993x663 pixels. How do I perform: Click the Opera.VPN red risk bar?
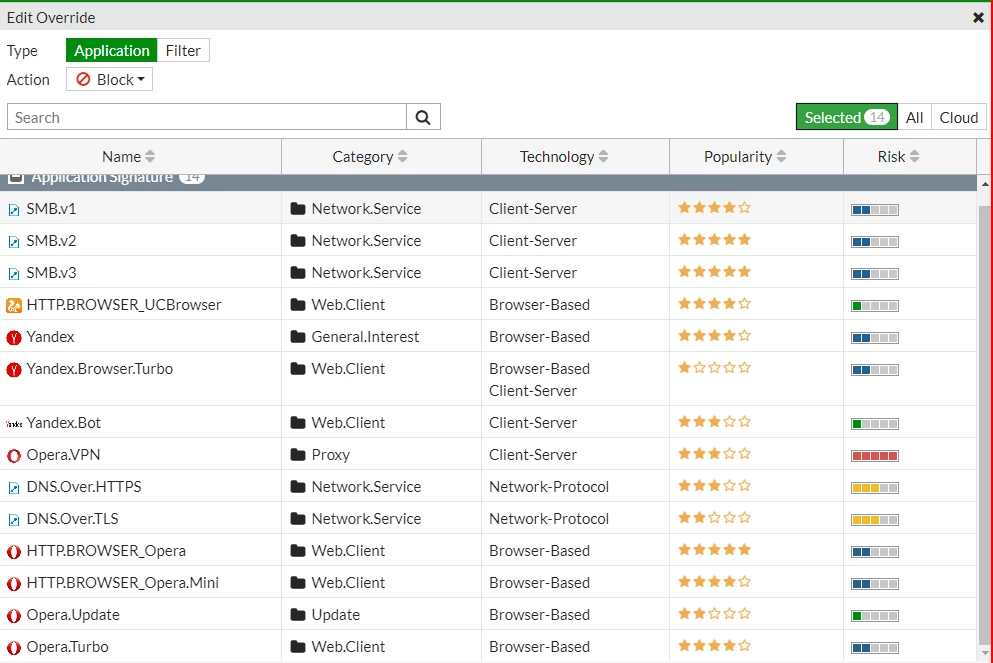tap(875, 456)
